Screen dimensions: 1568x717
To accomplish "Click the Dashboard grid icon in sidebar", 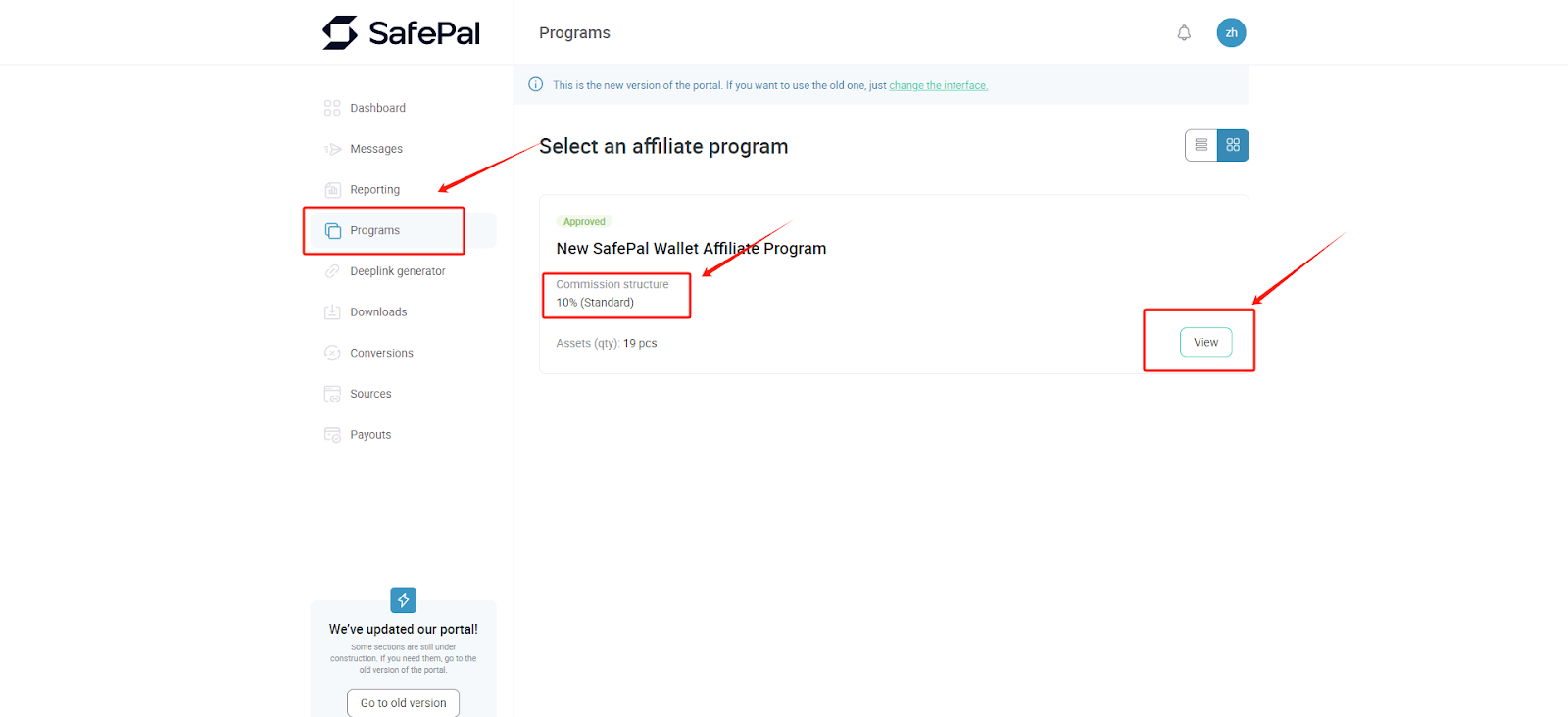I will 332,108.
